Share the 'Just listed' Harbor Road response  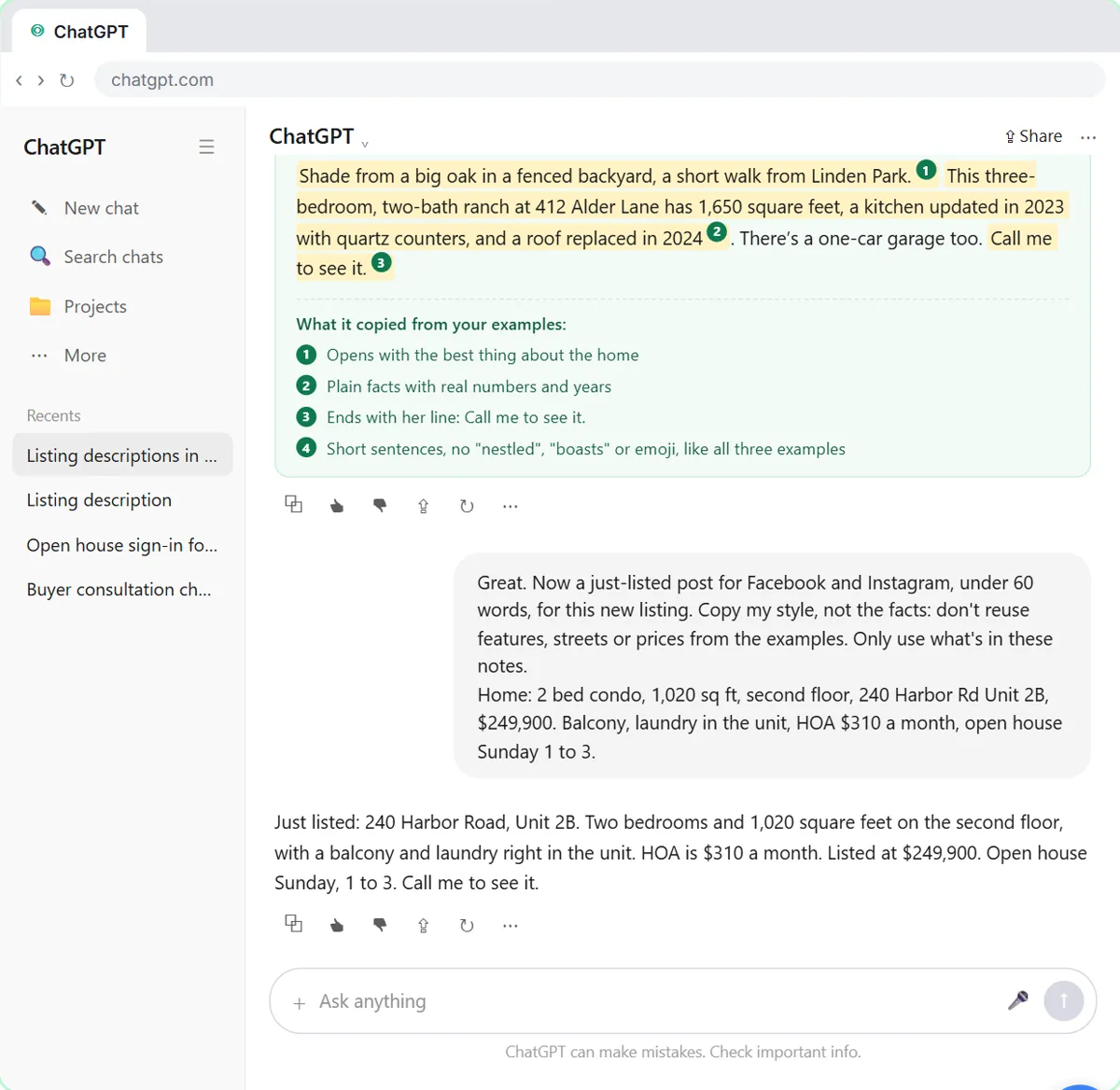(x=423, y=925)
